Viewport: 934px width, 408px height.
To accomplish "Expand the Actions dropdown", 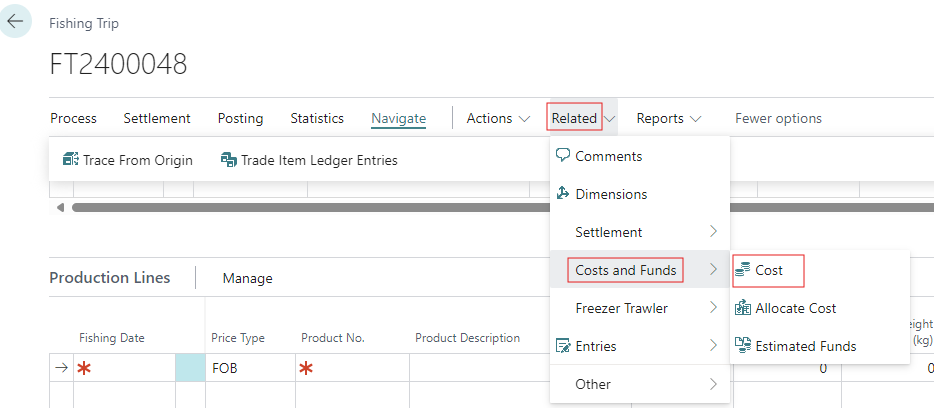I will [498, 118].
